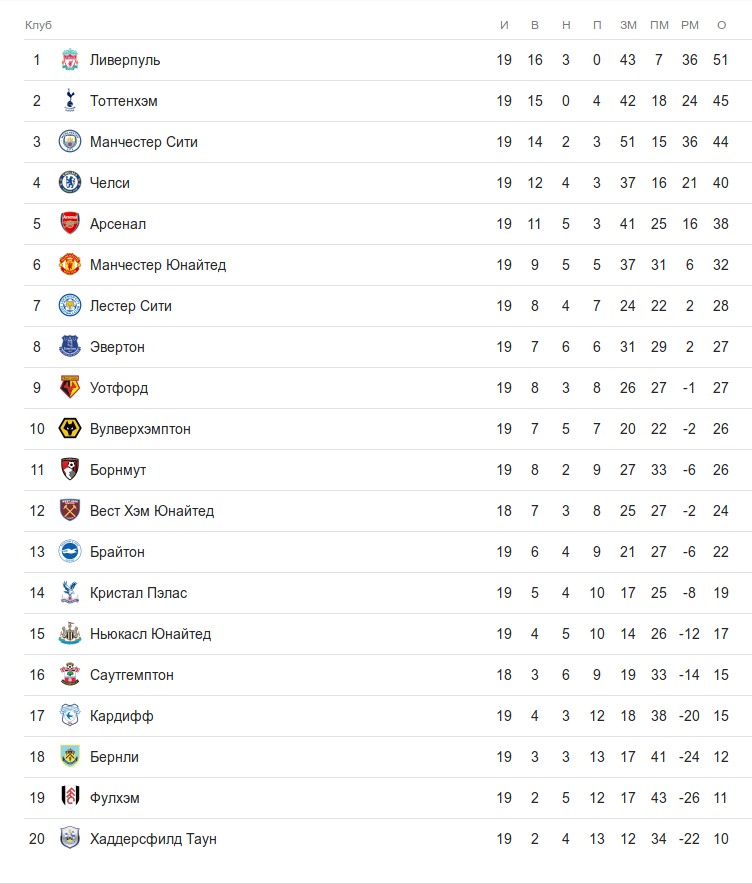752x884 pixels.
Task: Click the РМ goal difference header
Action: click(x=690, y=24)
